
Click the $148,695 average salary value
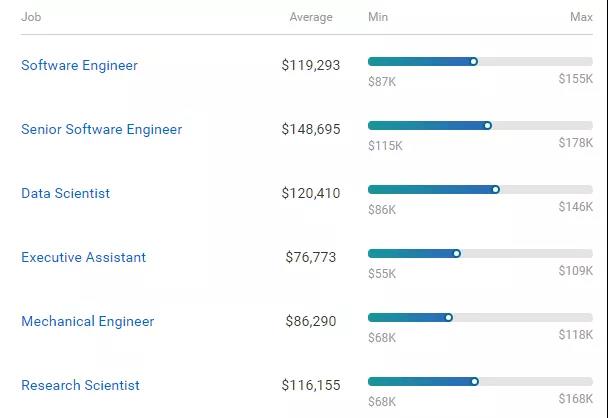[311, 129]
